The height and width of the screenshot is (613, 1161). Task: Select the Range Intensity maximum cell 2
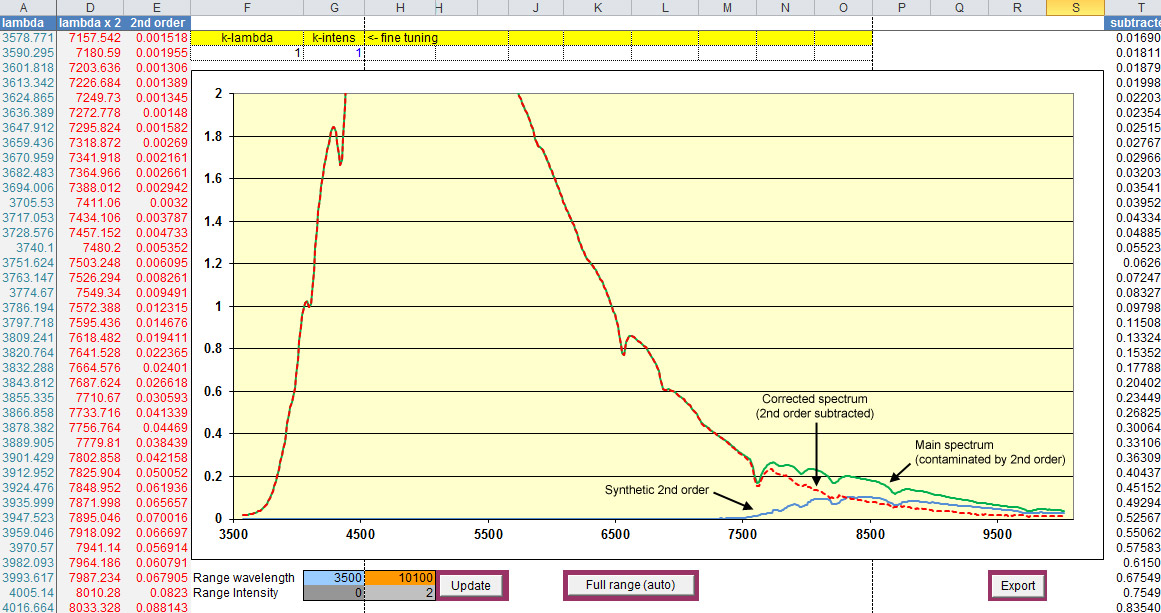click(399, 592)
